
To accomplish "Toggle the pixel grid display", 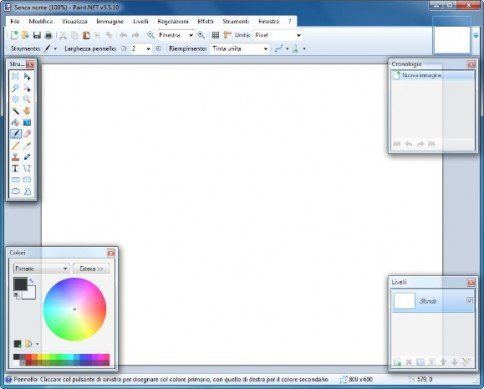I will [216, 35].
